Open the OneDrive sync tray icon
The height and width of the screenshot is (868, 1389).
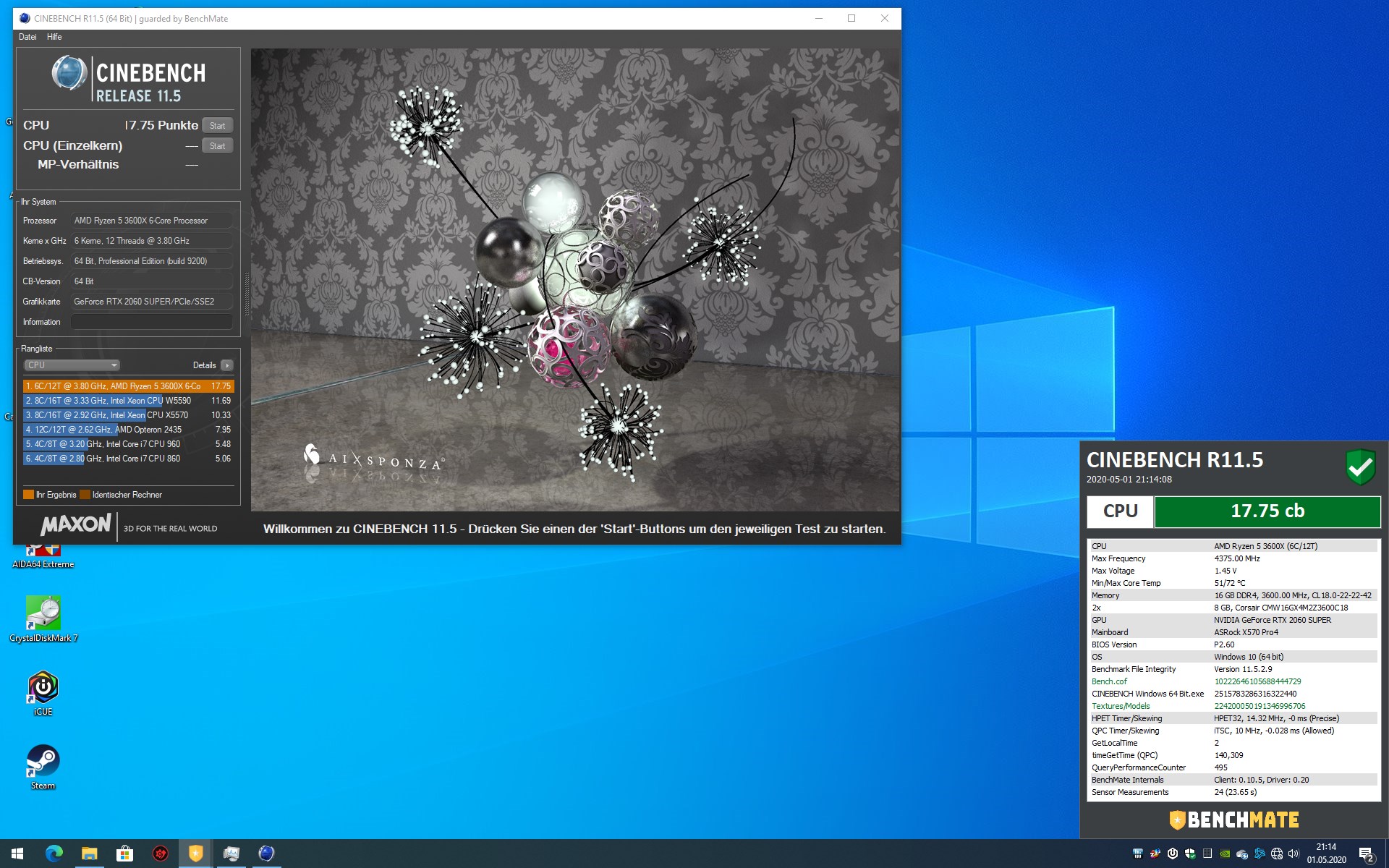click(1242, 854)
